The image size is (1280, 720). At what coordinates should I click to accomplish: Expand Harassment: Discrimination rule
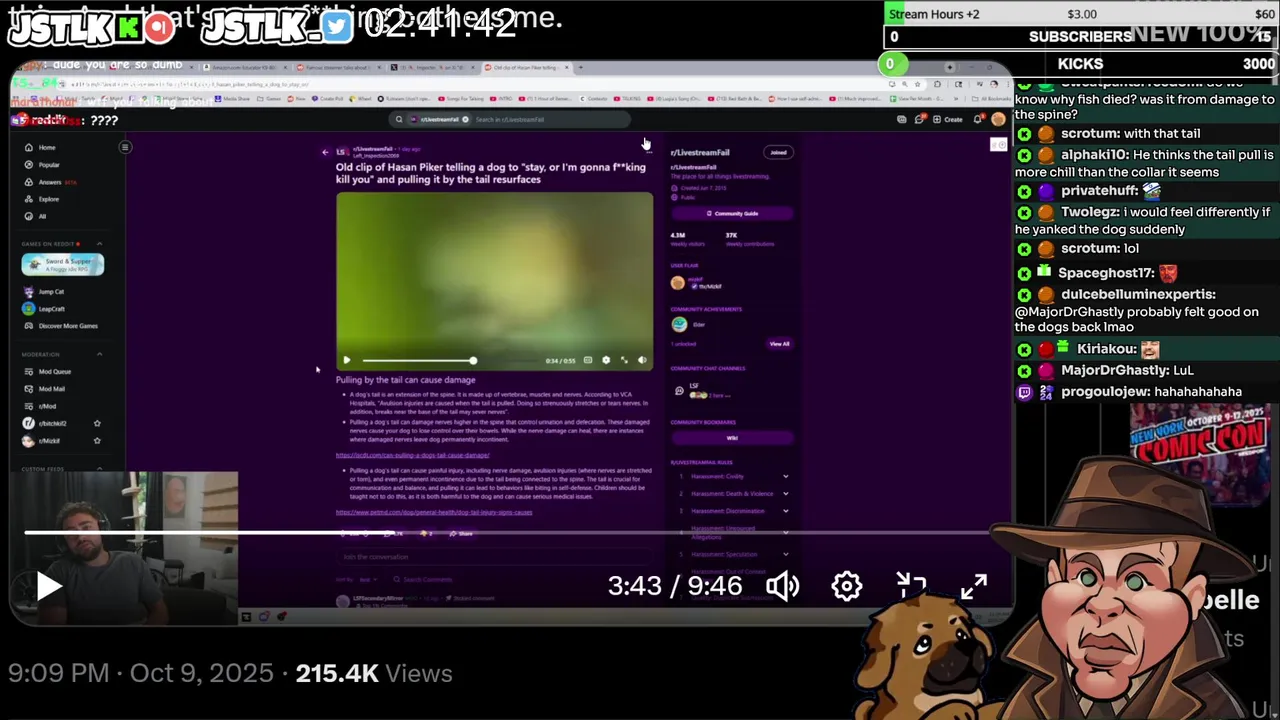point(732,511)
